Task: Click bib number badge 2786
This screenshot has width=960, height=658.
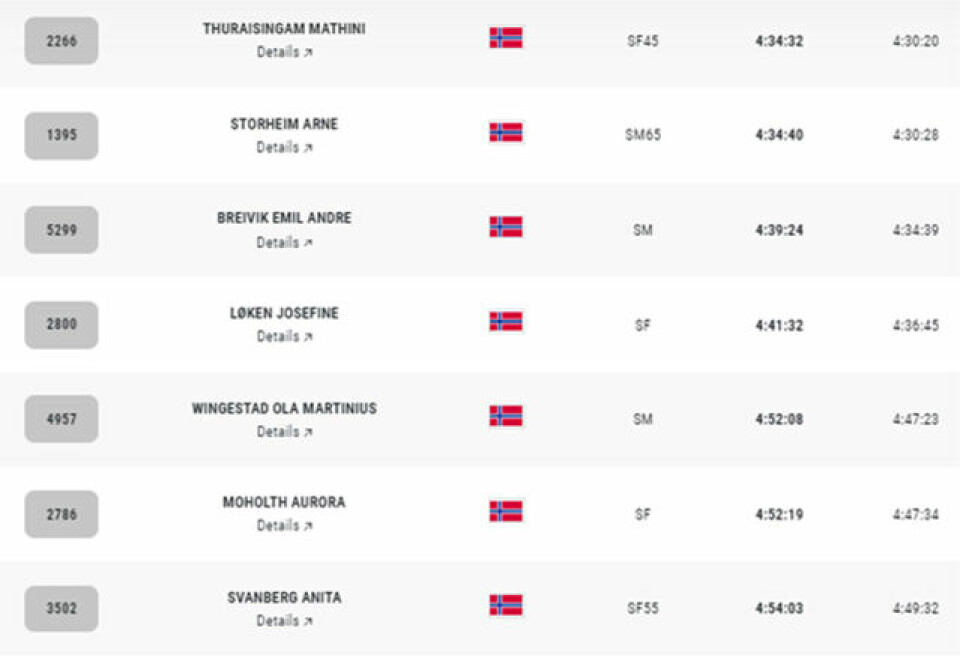Action: [x=61, y=514]
